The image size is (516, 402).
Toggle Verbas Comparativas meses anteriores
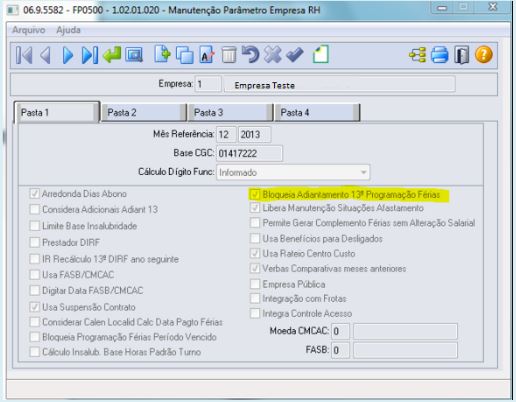click(x=255, y=268)
